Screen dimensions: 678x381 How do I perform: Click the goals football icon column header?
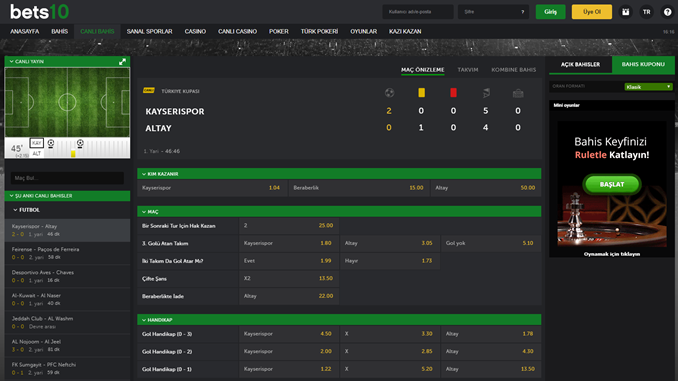[389, 93]
